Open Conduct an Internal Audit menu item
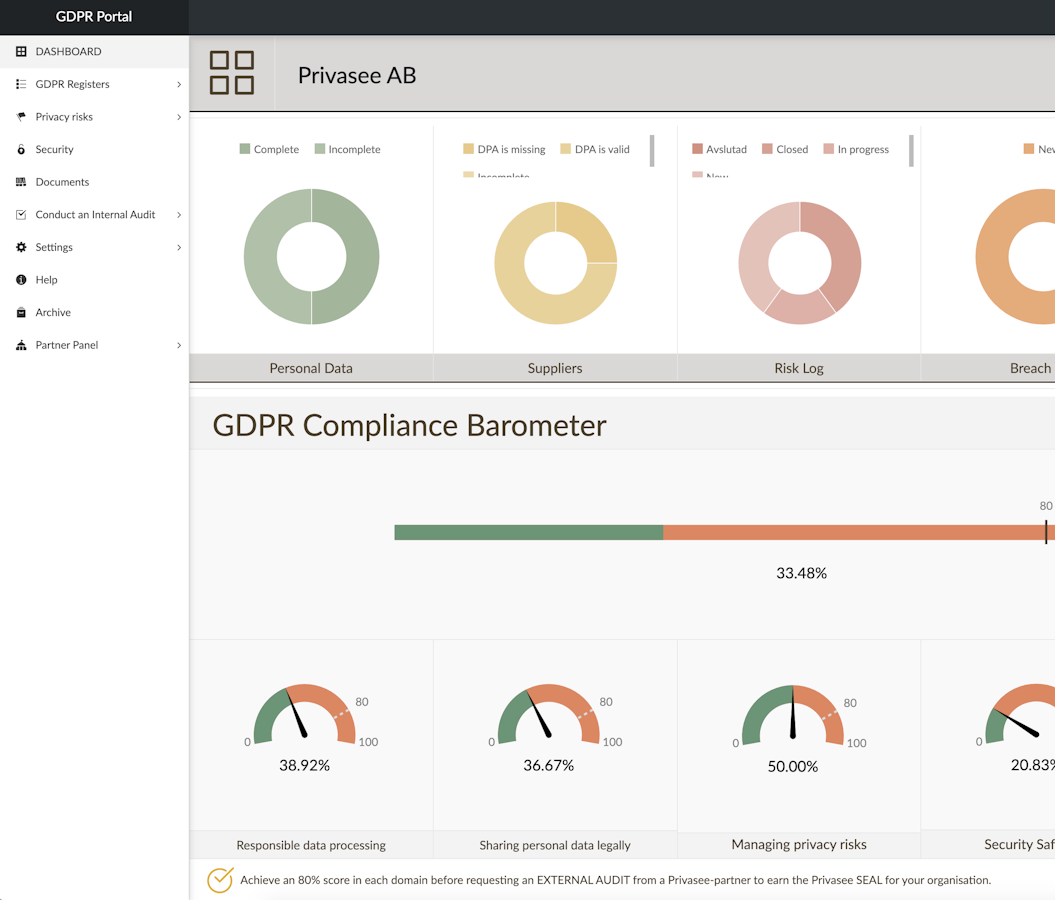This screenshot has width=1055, height=900. [x=95, y=215]
